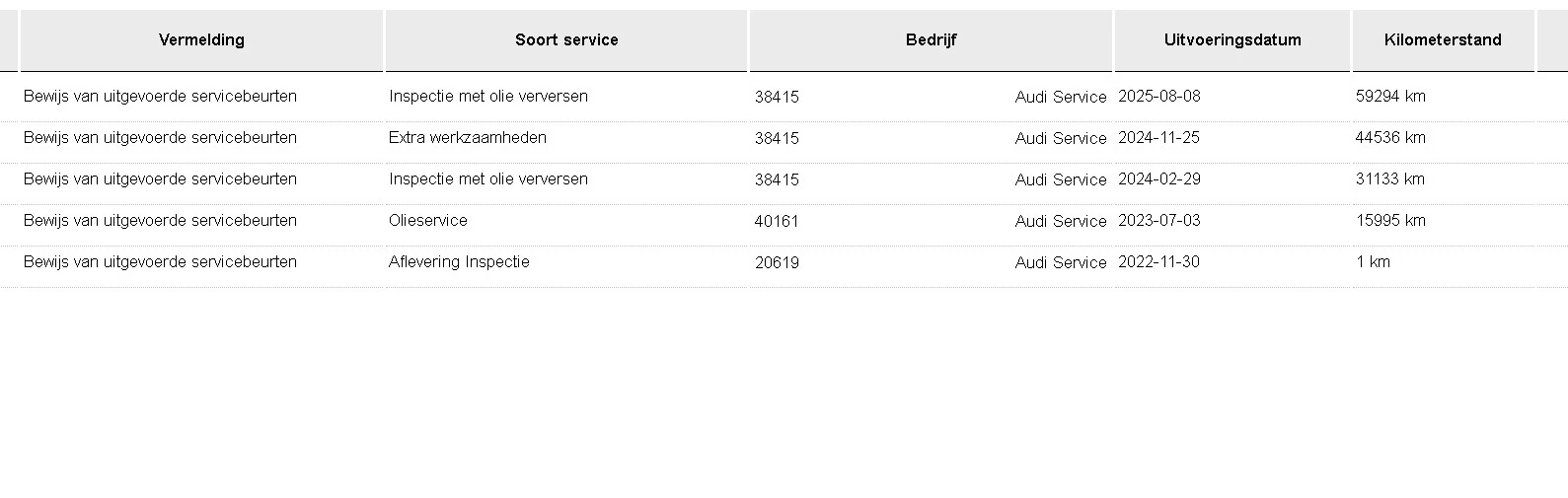Click the 59294 km mileage cell

(1390, 97)
